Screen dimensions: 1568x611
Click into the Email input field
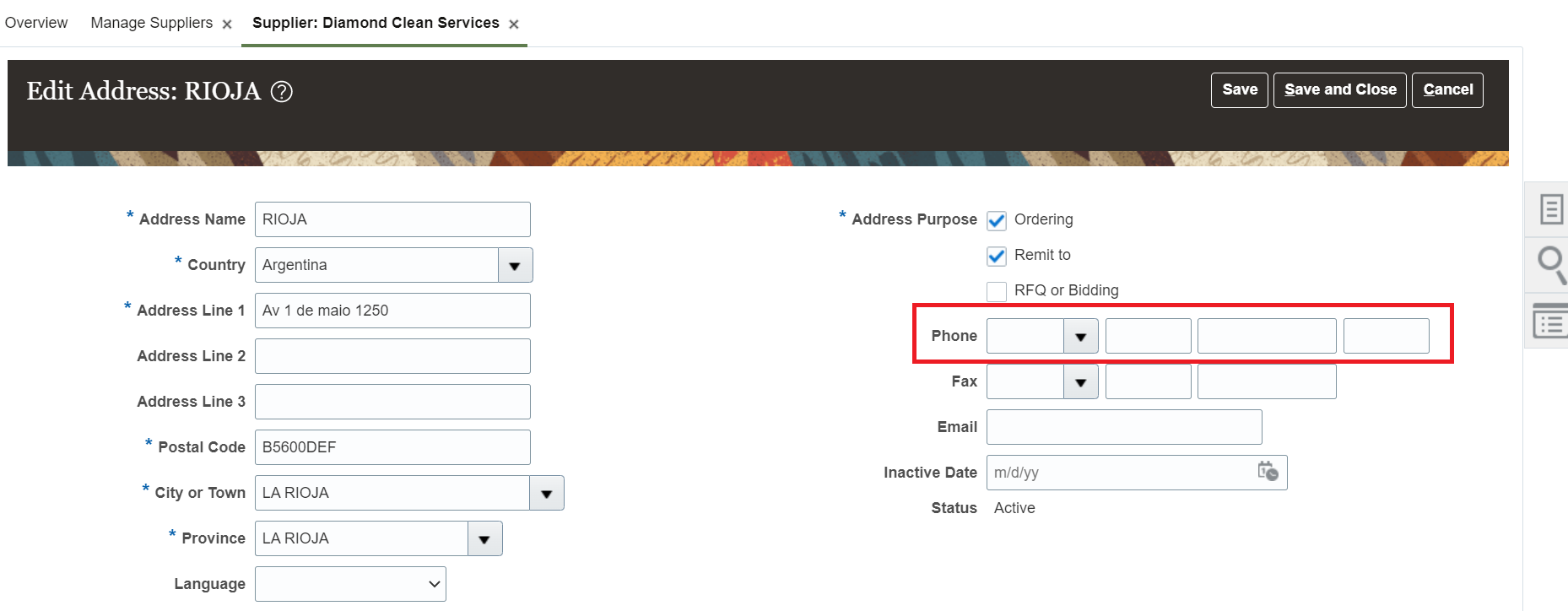[x=1123, y=427]
